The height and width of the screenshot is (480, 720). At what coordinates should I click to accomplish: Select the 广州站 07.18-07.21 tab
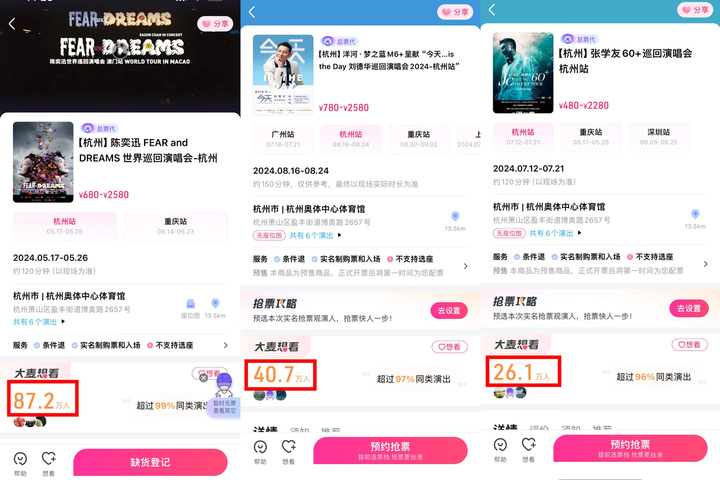pos(283,139)
